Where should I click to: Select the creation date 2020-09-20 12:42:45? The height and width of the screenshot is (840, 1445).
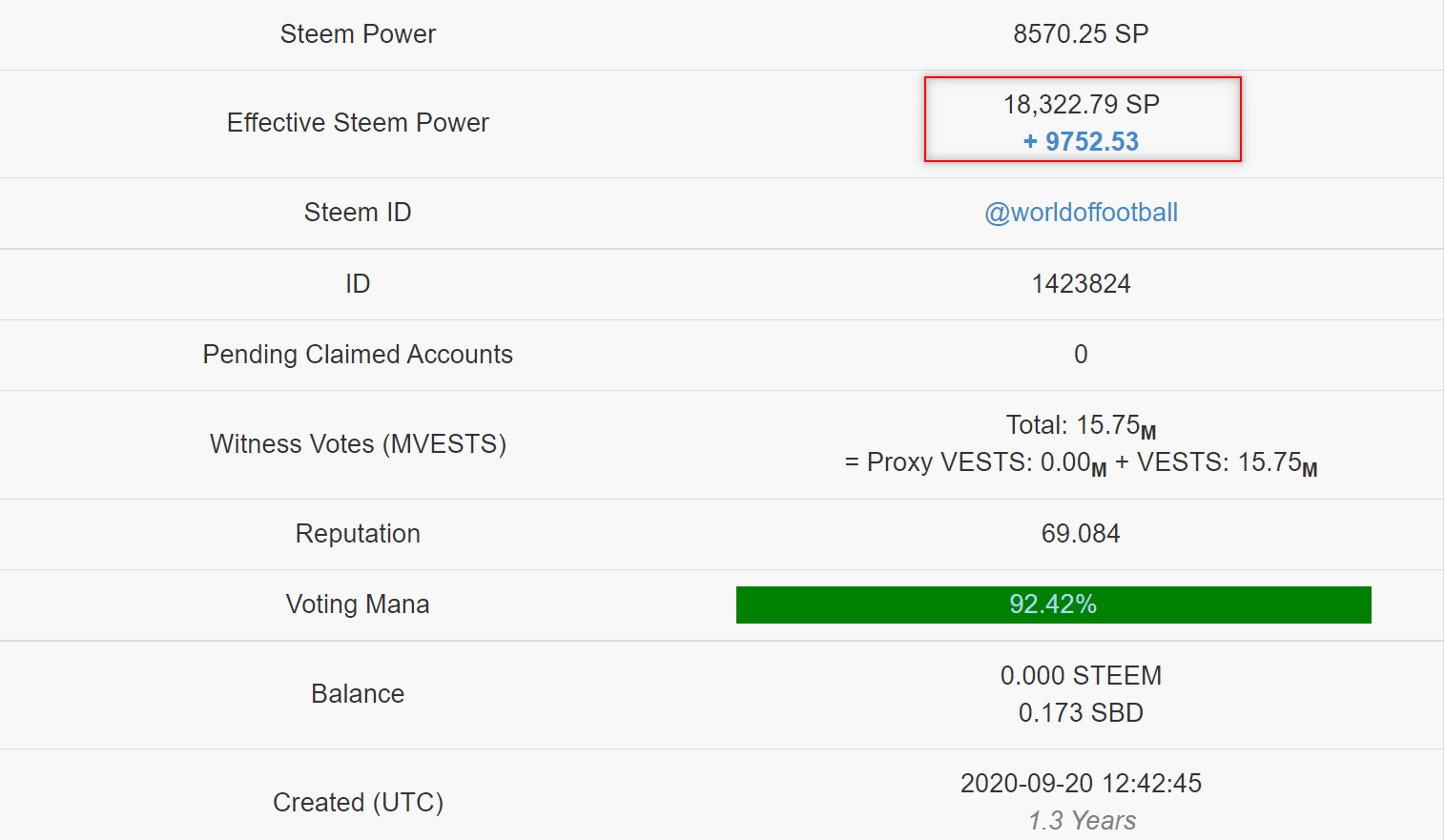click(1081, 784)
